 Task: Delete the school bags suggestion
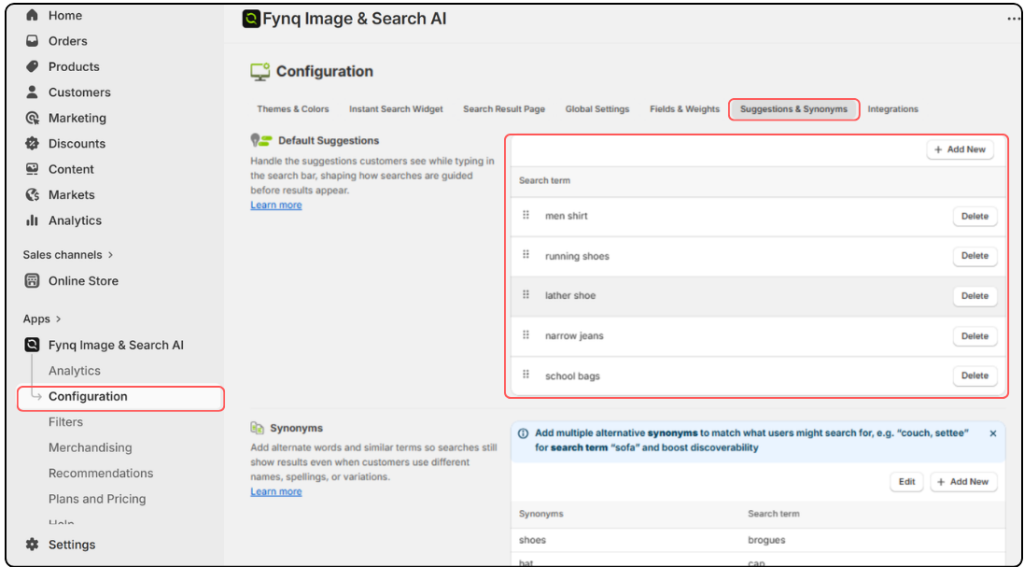tap(975, 376)
